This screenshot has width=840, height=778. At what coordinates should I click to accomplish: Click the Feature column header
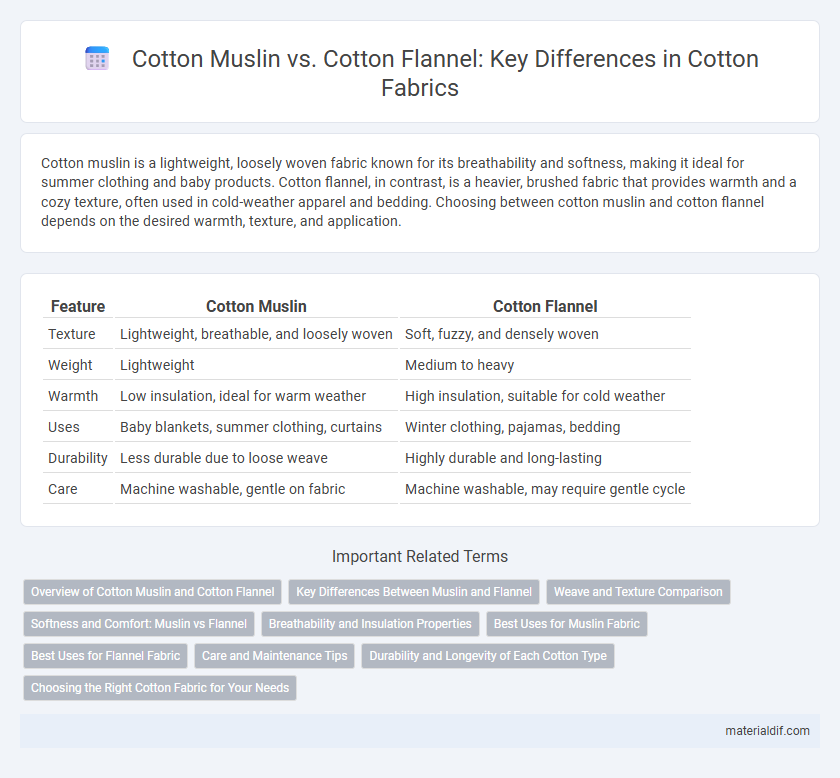click(x=78, y=306)
